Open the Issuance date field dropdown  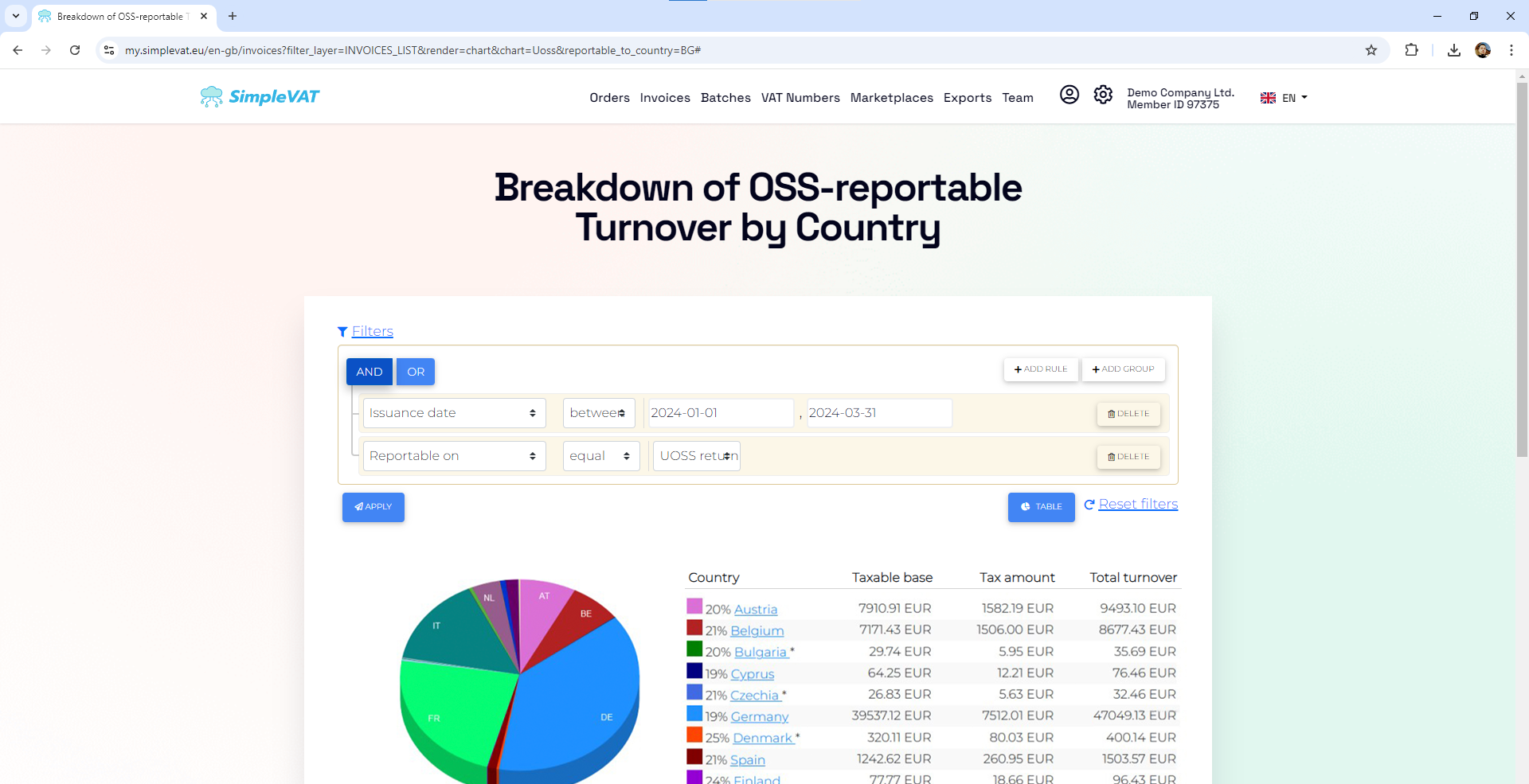click(x=454, y=413)
